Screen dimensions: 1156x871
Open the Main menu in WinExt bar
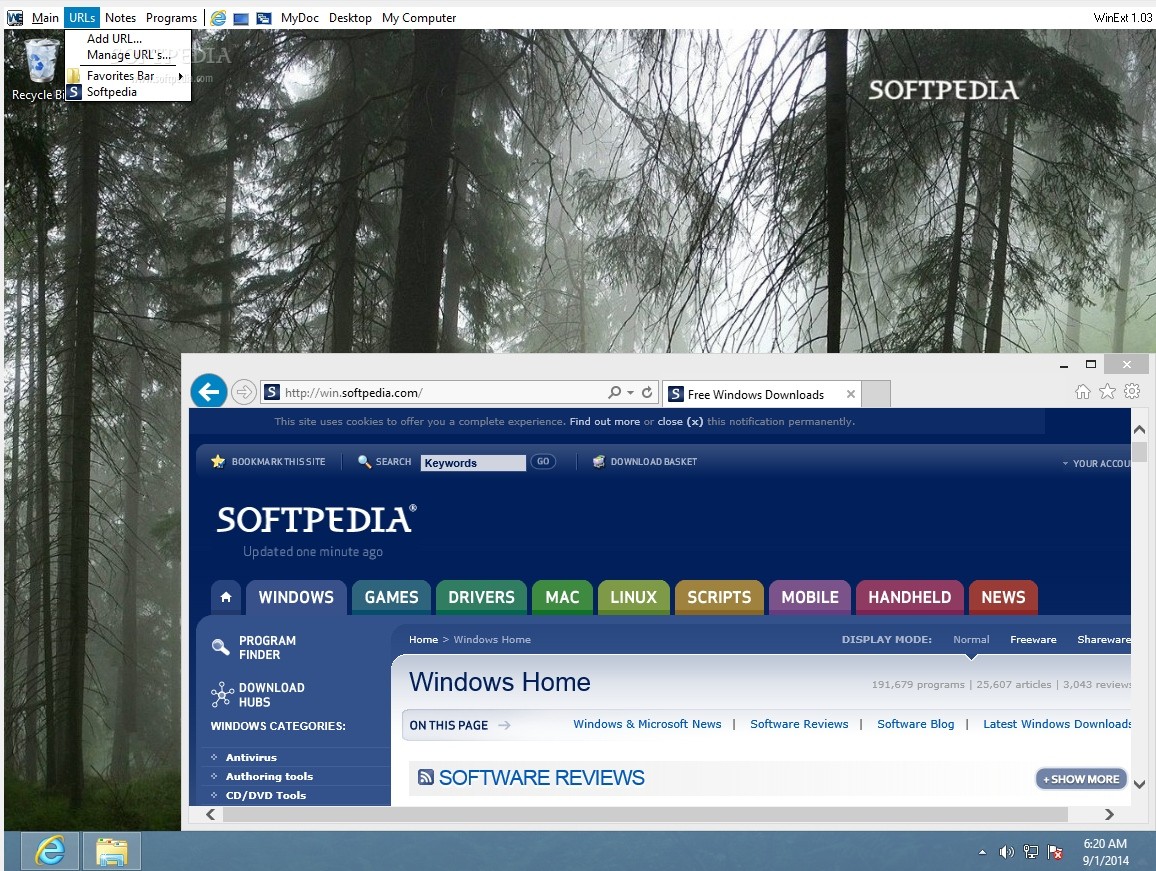click(45, 18)
